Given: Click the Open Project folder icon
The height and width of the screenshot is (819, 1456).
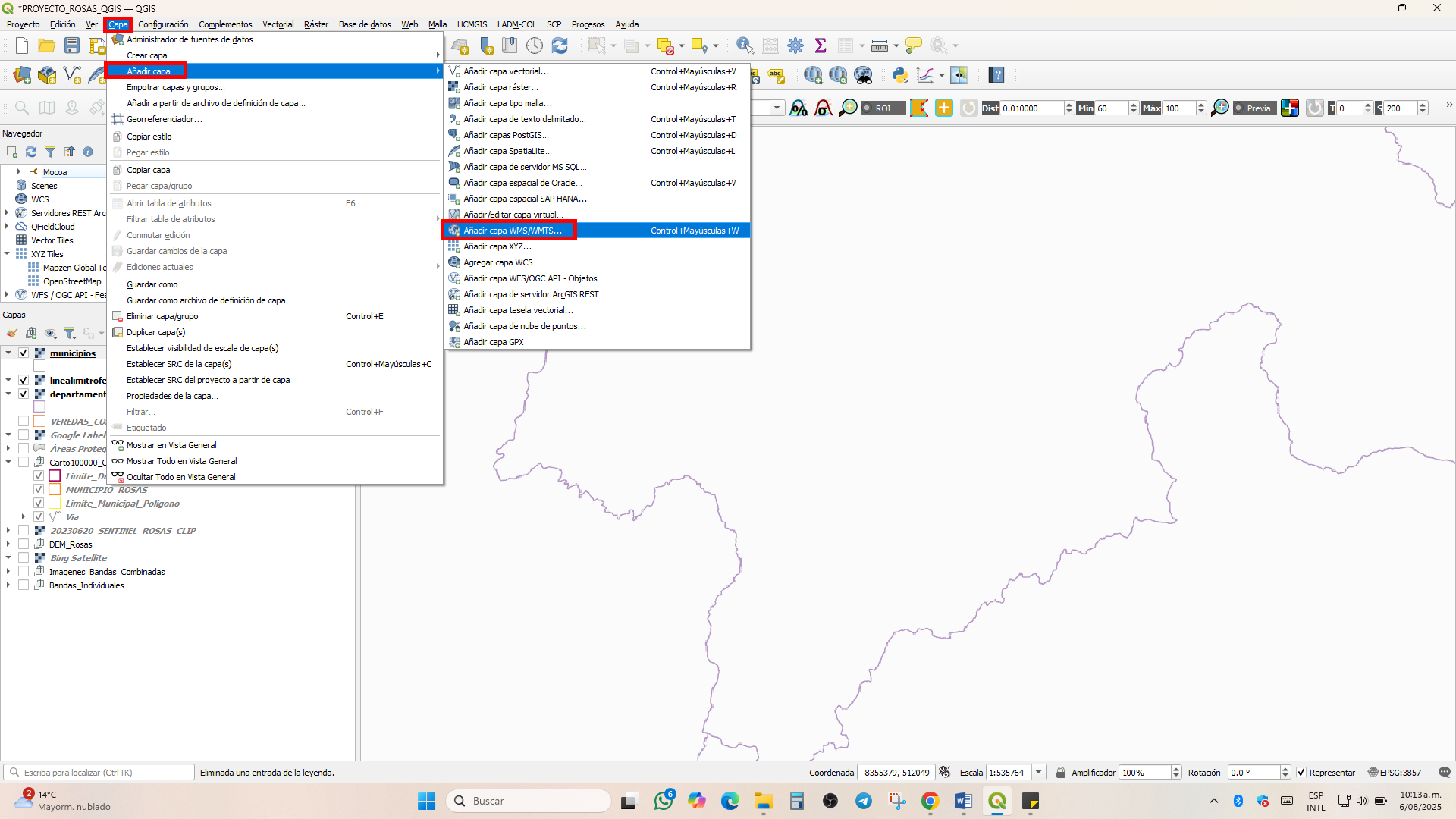Looking at the screenshot, I should 47,46.
